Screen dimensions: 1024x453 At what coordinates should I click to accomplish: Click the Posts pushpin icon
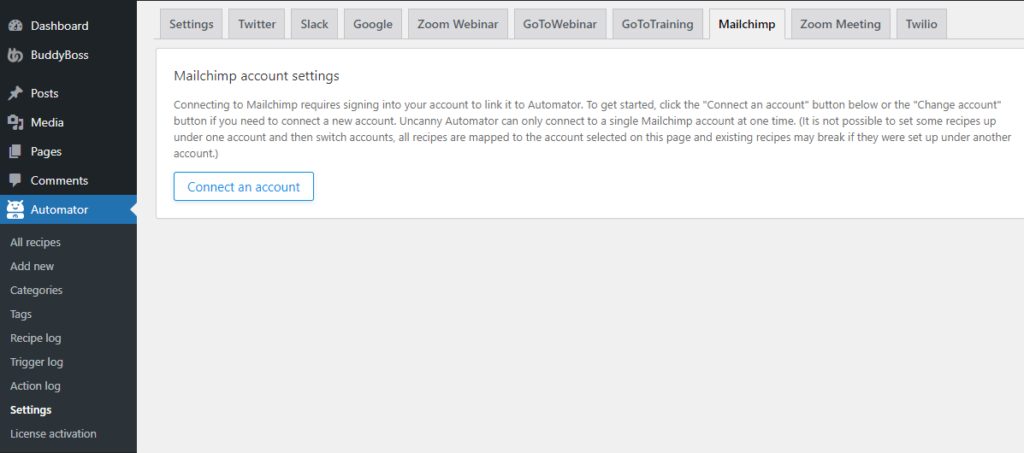point(15,93)
